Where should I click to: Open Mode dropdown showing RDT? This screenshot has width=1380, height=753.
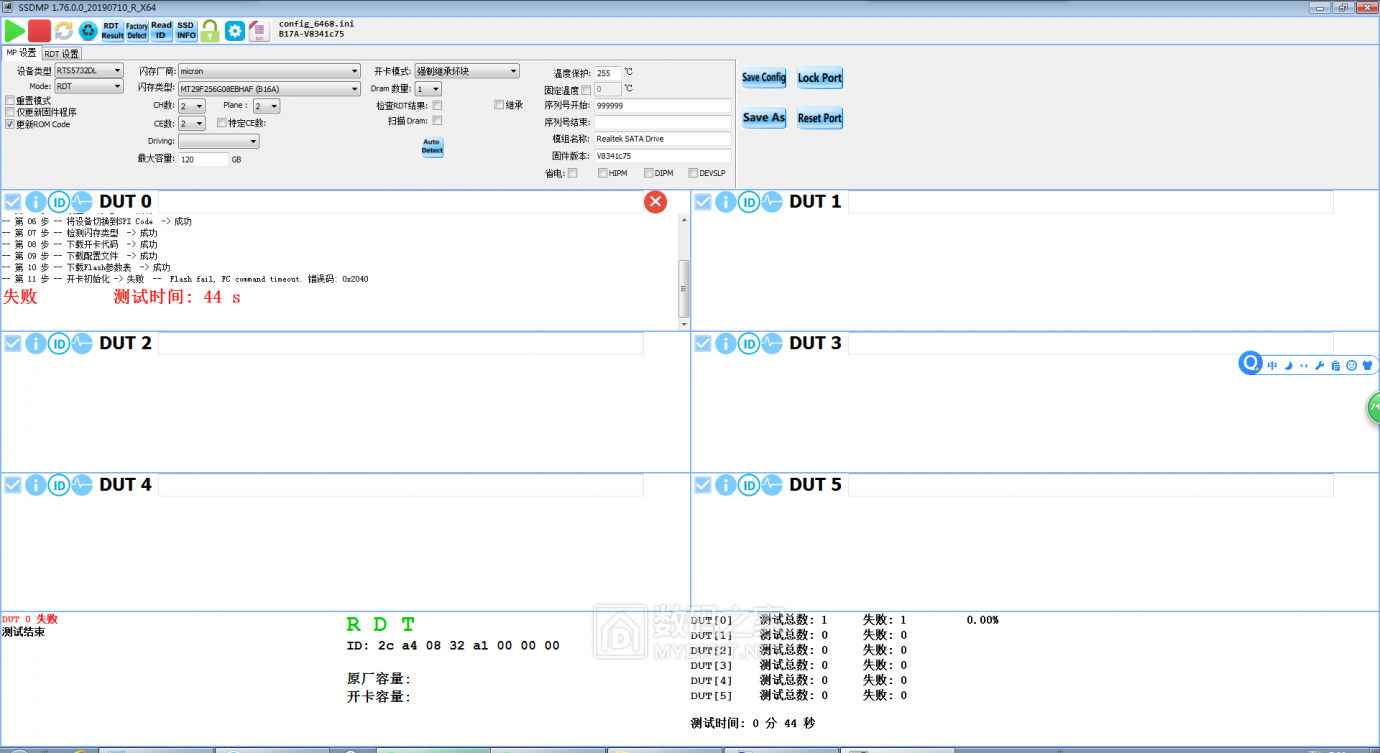[x=89, y=87]
